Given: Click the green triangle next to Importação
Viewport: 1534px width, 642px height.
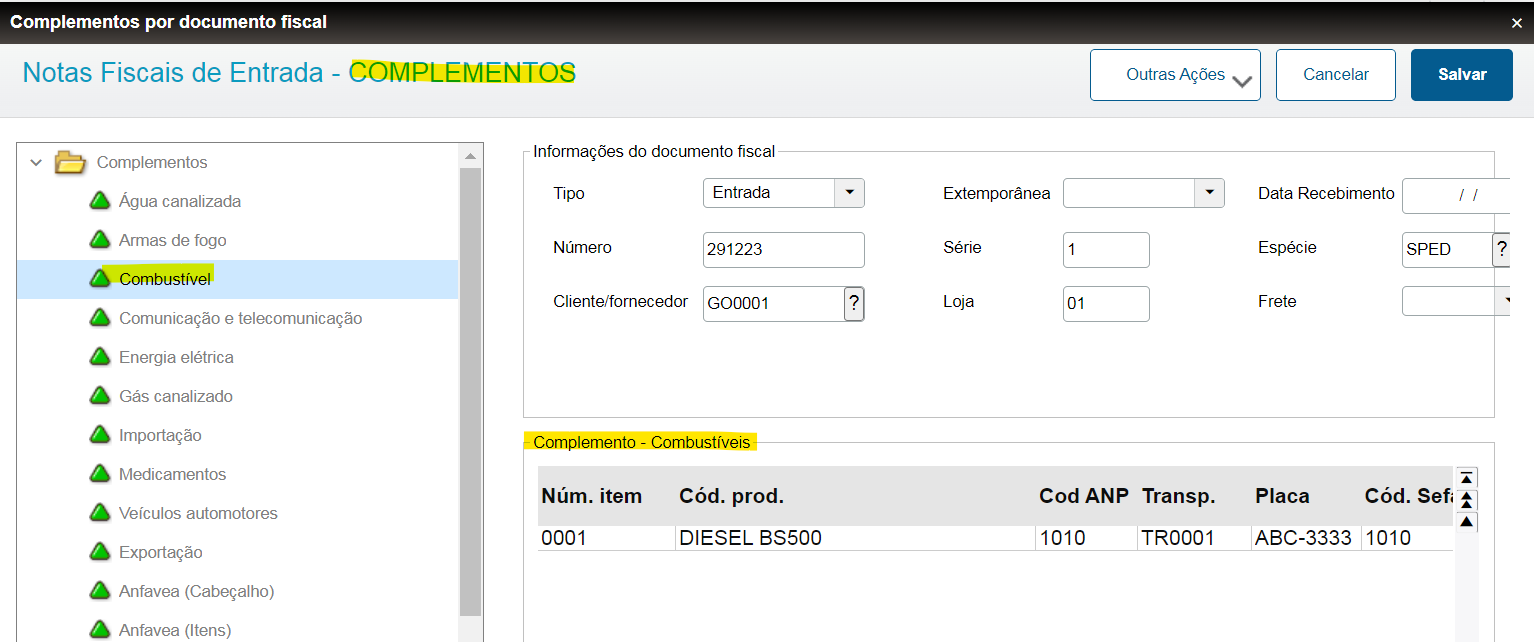Looking at the screenshot, I should (100, 435).
